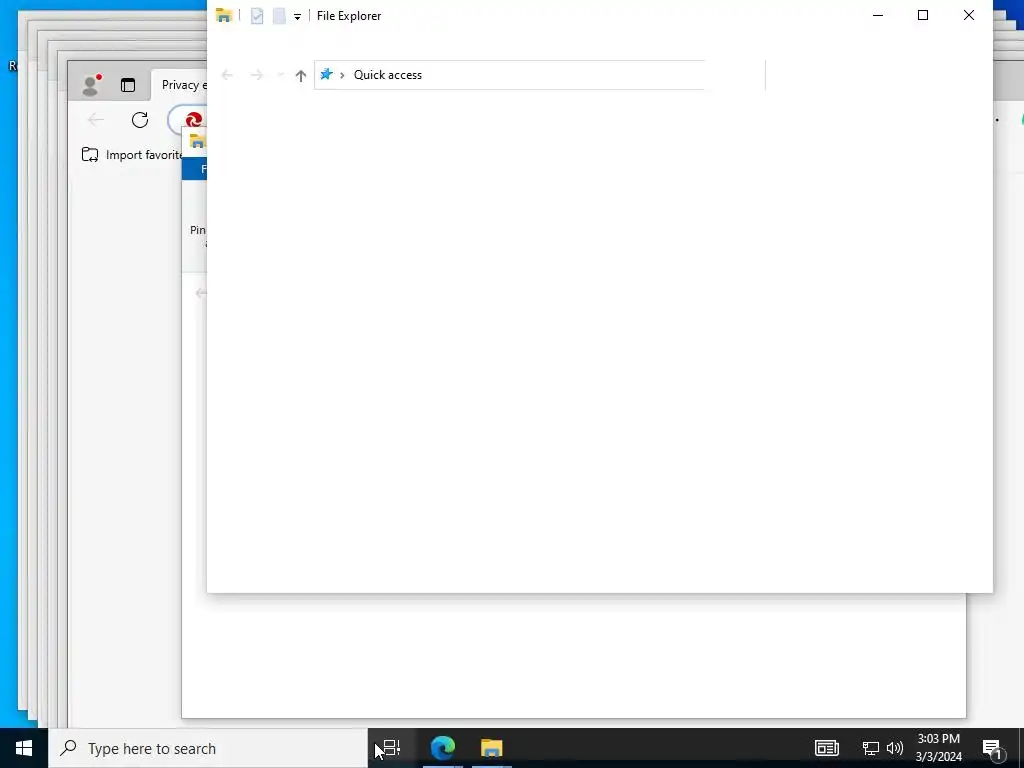Click the 'Type here to search' box
Image resolution: width=1024 pixels, height=768 pixels.
208,748
